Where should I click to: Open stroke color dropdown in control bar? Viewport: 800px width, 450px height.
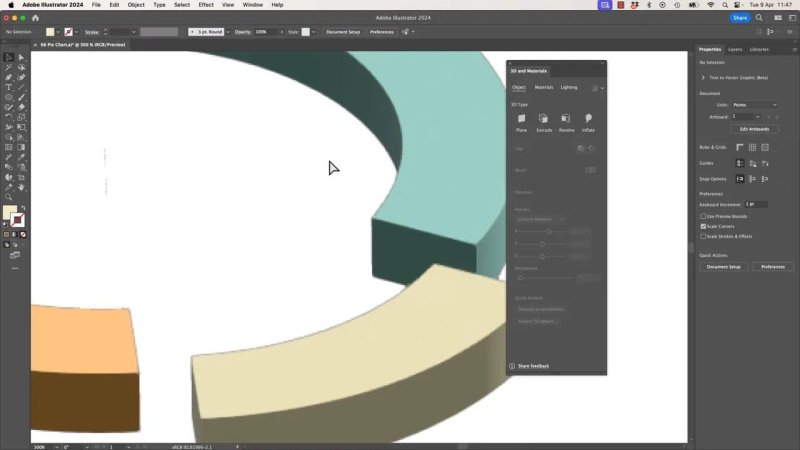click(76, 32)
